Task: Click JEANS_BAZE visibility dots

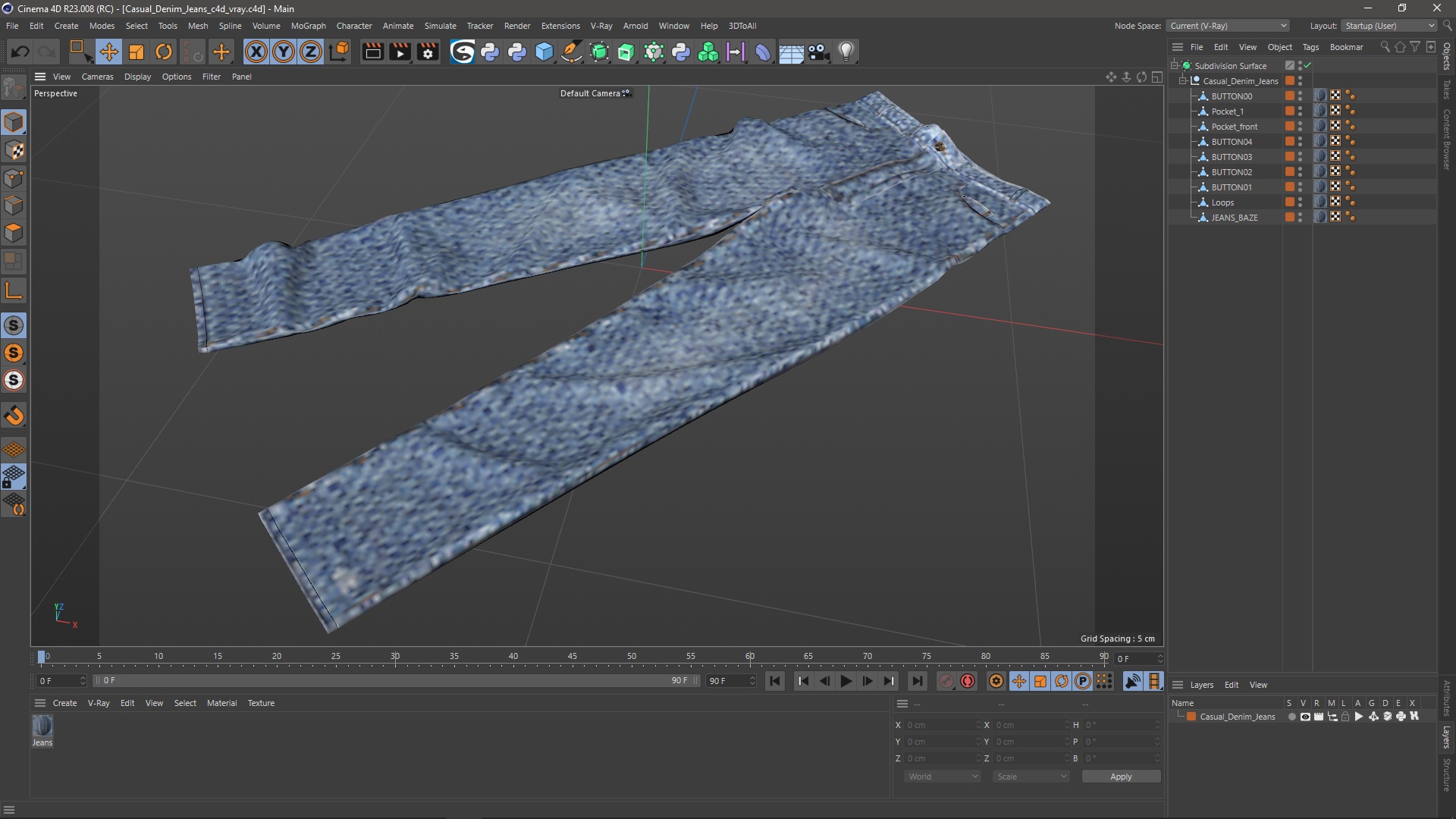Action: tap(1300, 217)
